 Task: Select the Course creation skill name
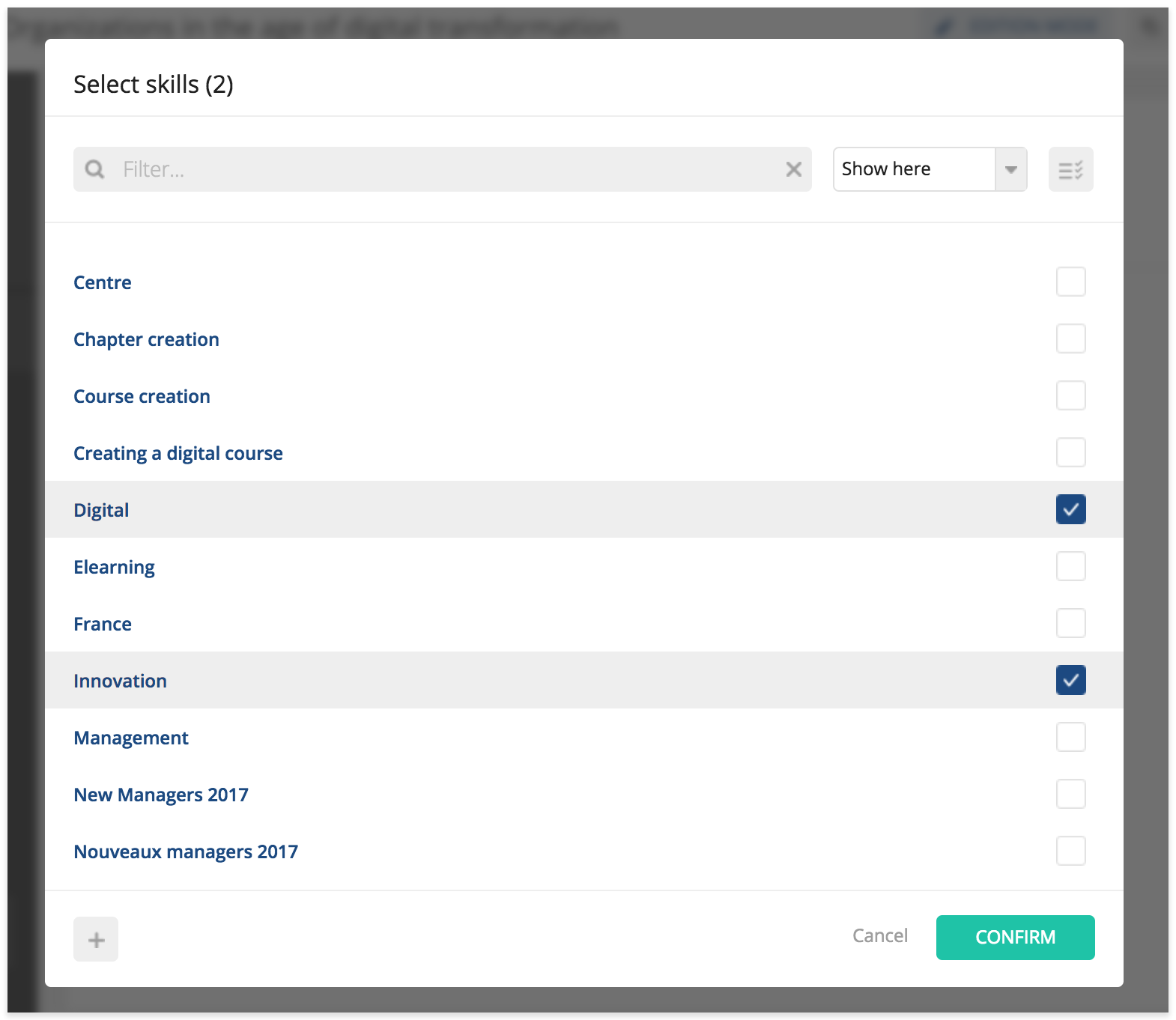tap(142, 396)
